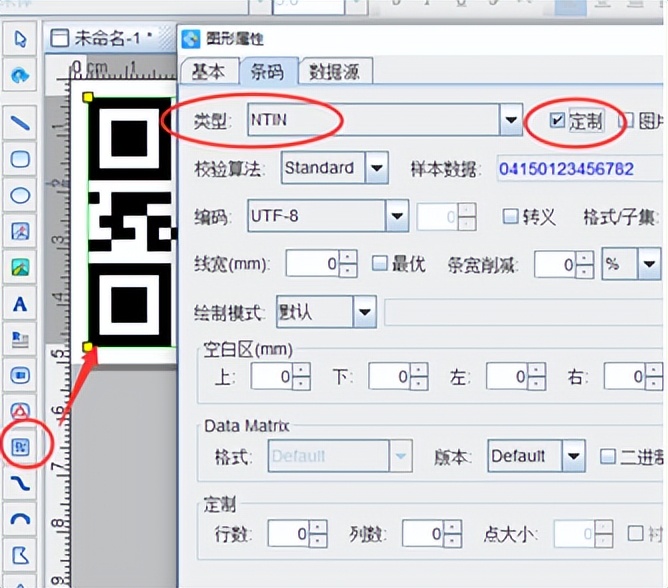Image resolution: width=668 pixels, height=588 pixels.
Task: Open the 校验算法 Standard dropdown
Action: [377, 168]
